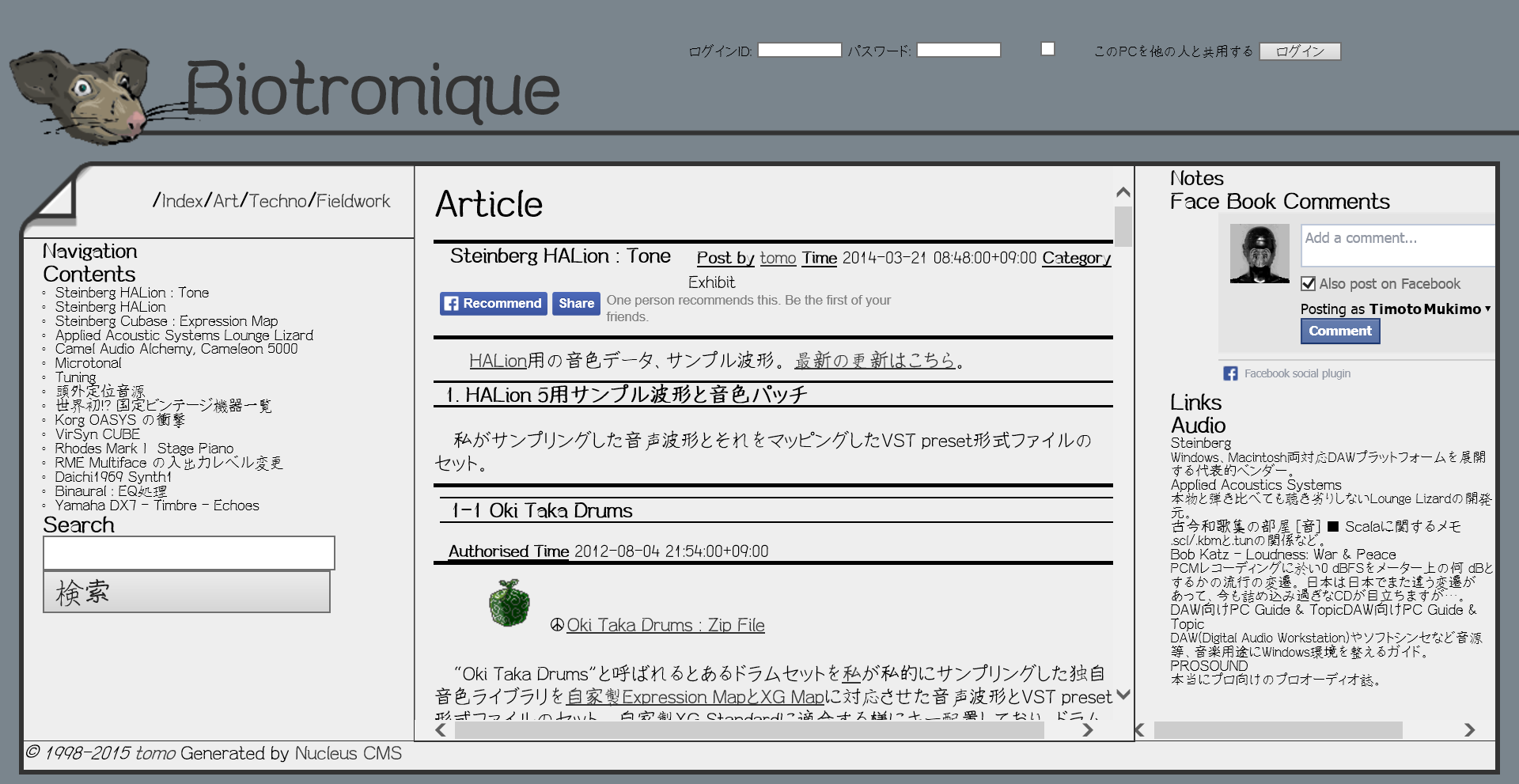Open Oki Taka Drums : Zip File
This screenshot has width=1519, height=784.
pyautogui.click(x=665, y=625)
